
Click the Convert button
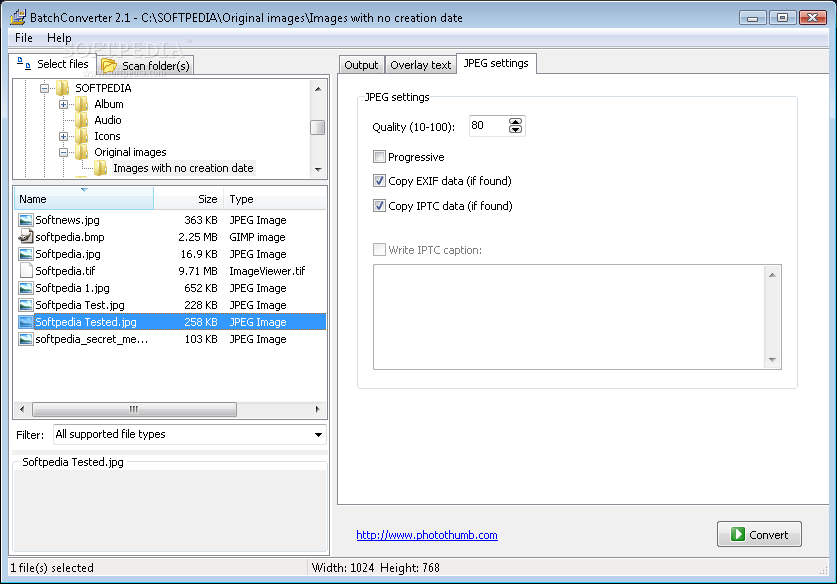click(x=759, y=534)
